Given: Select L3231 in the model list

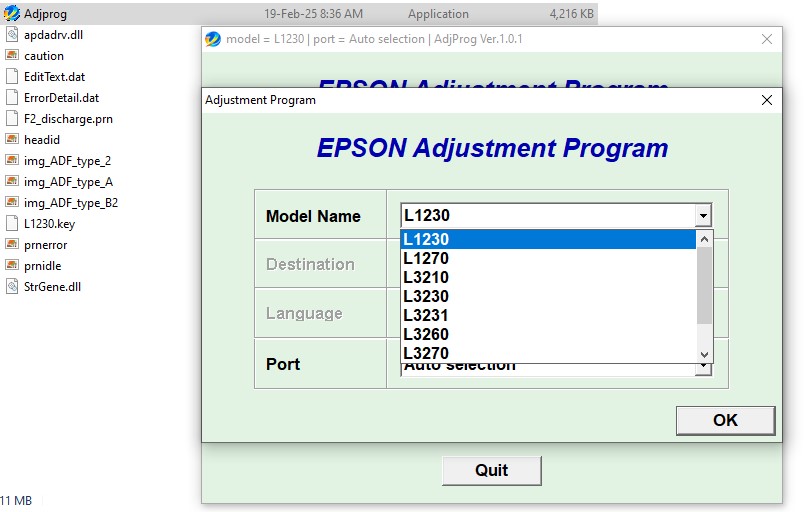Looking at the screenshot, I should (548, 315).
